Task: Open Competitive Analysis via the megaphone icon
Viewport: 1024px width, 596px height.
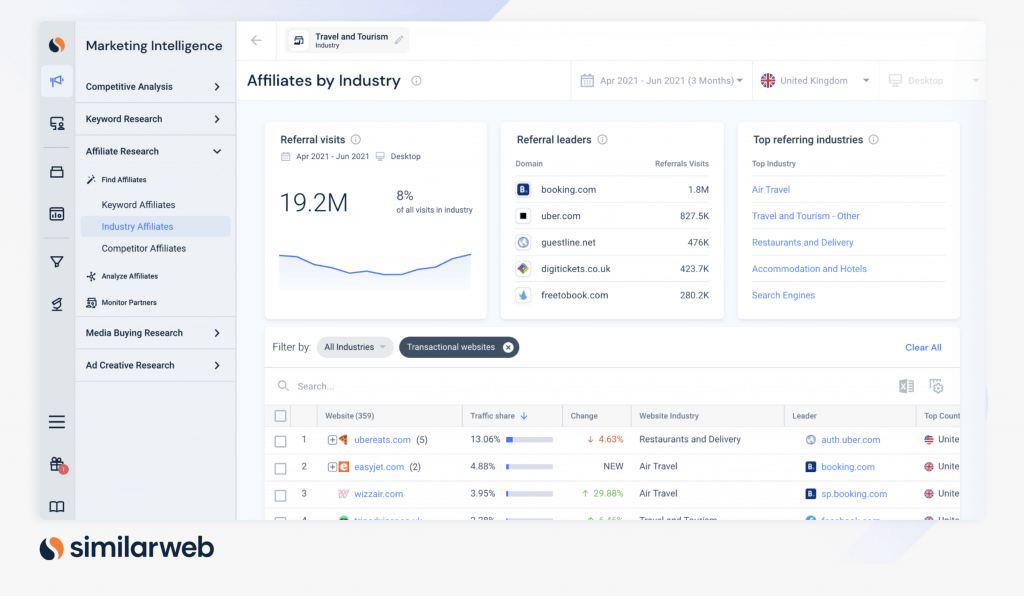Action: pos(56,81)
